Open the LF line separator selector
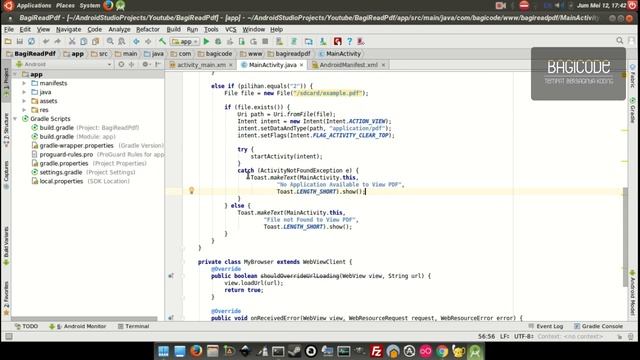This screenshot has height=360, width=640. [x=504, y=336]
